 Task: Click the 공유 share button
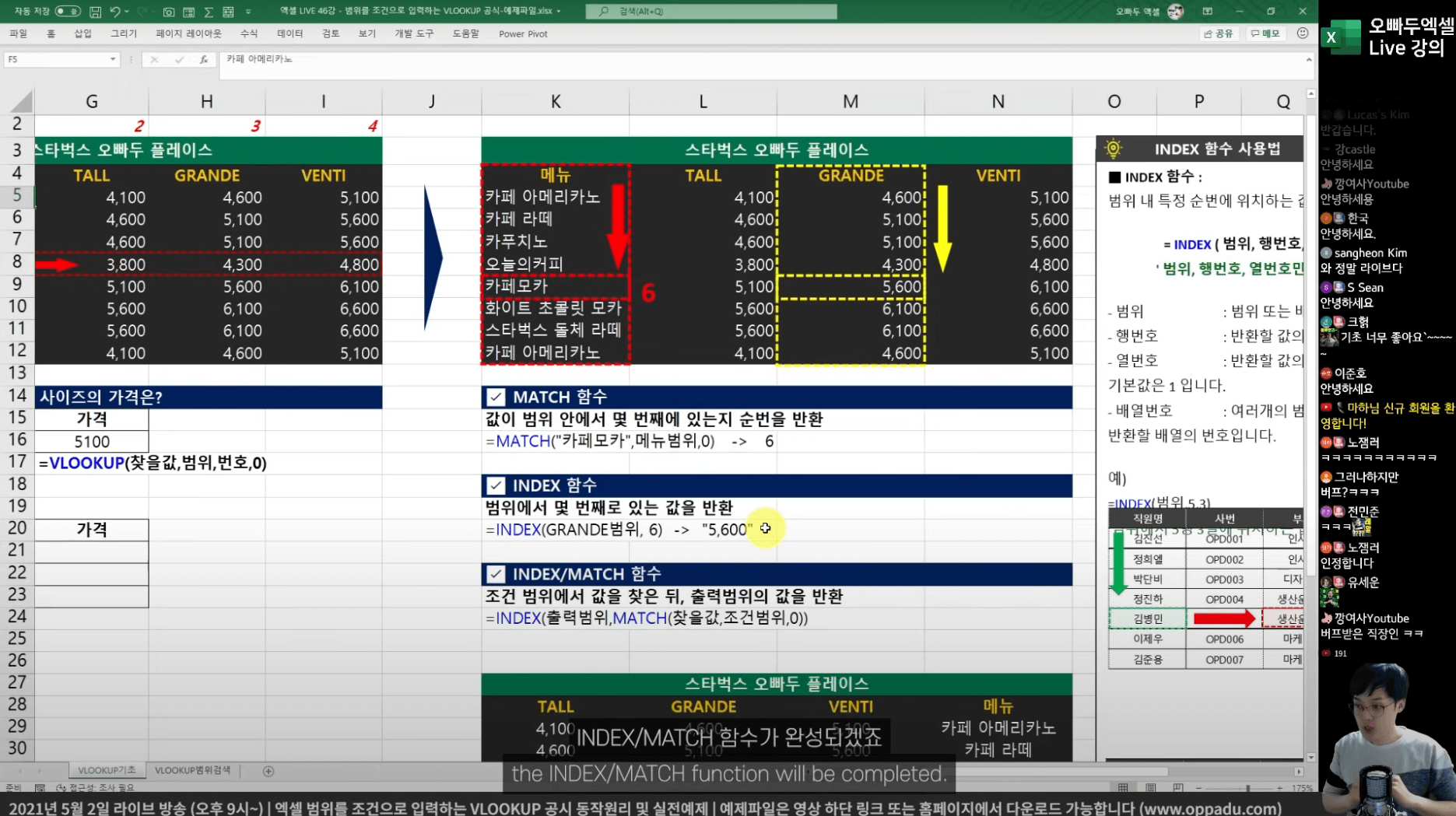click(x=1219, y=33)
